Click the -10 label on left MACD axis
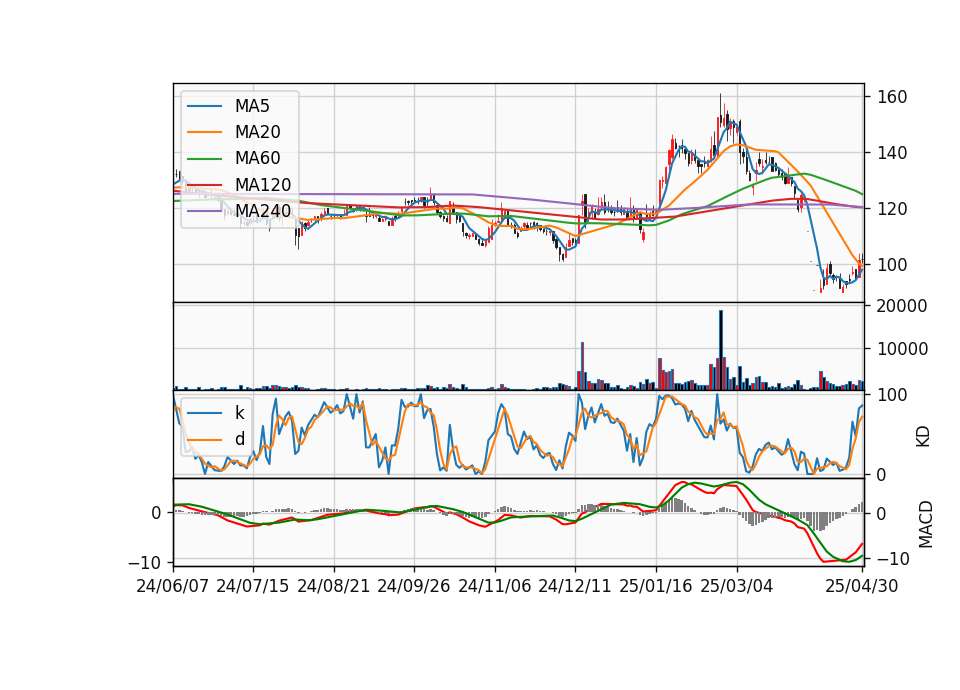960x690 pixels. point(144,562)
